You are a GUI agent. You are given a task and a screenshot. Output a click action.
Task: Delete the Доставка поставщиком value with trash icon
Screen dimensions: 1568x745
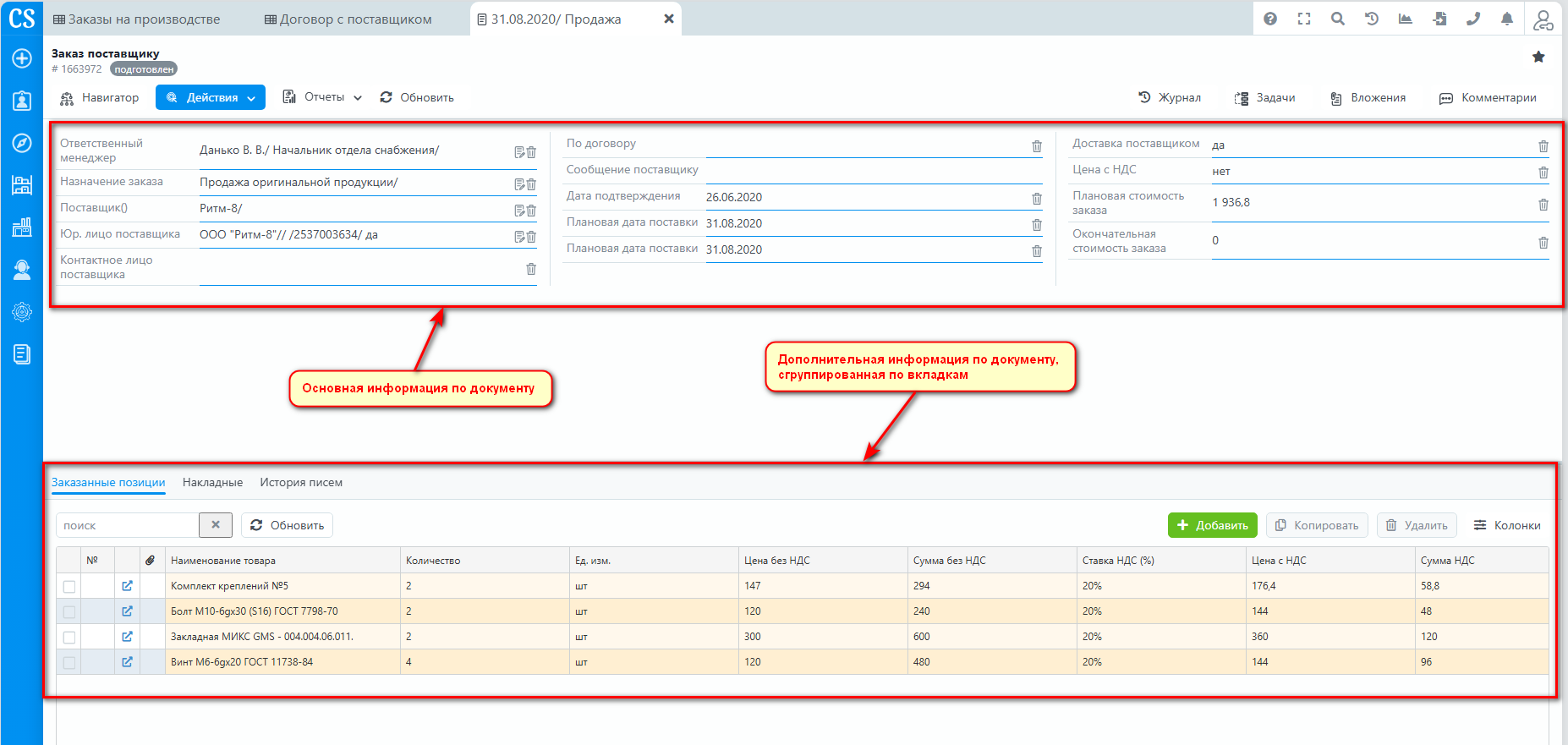click(1543, 146)
